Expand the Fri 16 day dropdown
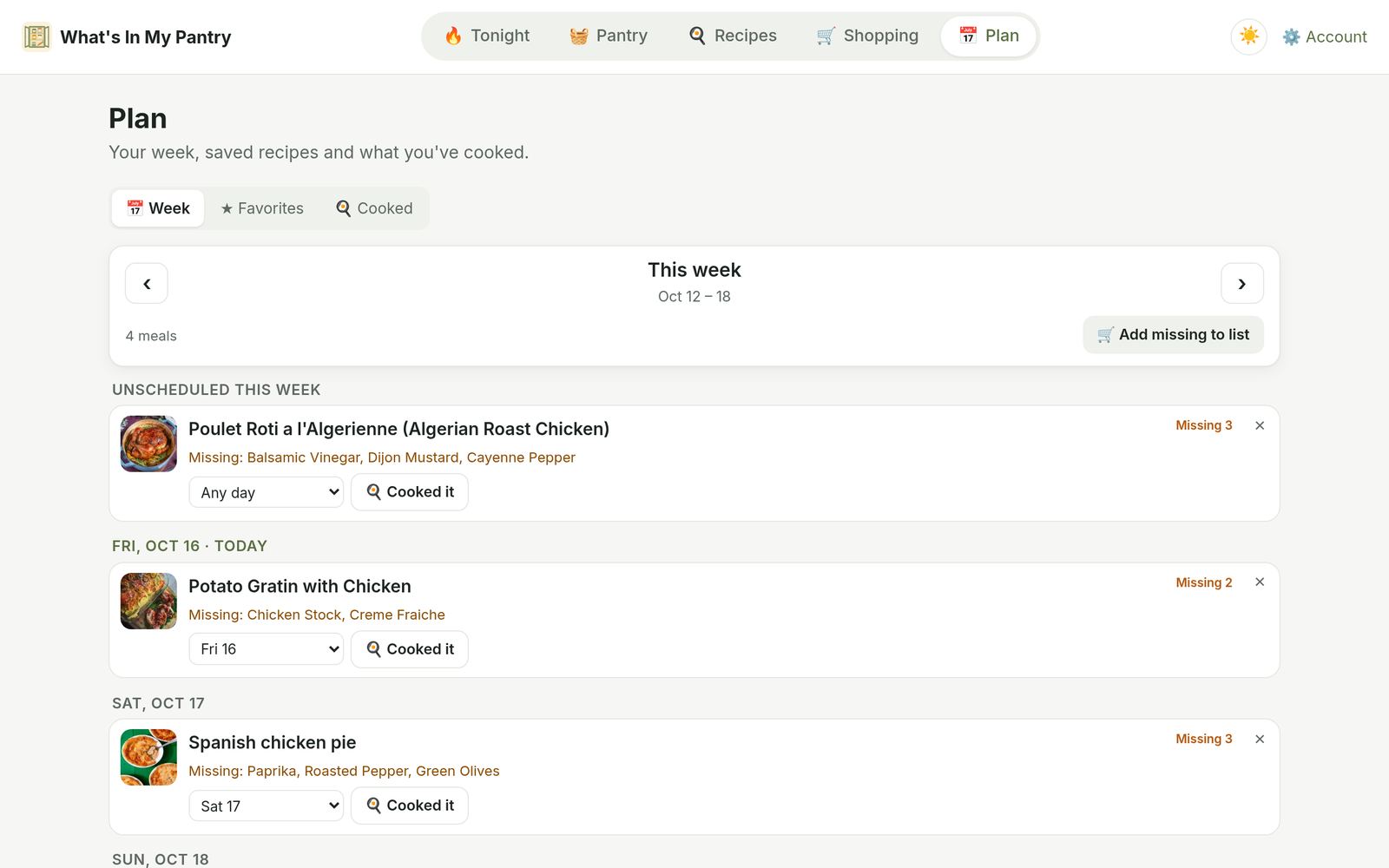Screen dimensions: 1389x868 click(x=267, y=649)
